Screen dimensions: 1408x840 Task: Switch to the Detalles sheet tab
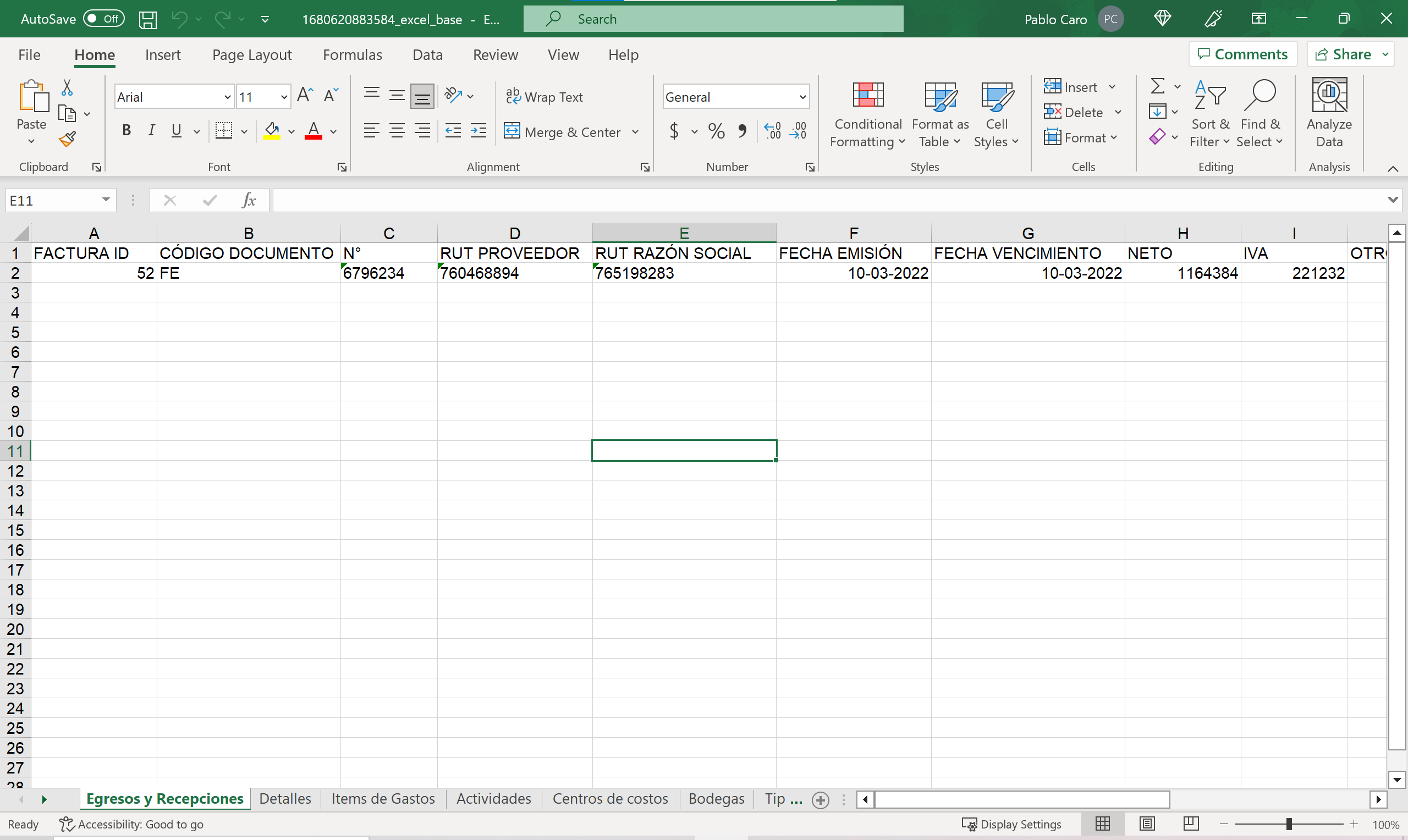click(285, 799)
